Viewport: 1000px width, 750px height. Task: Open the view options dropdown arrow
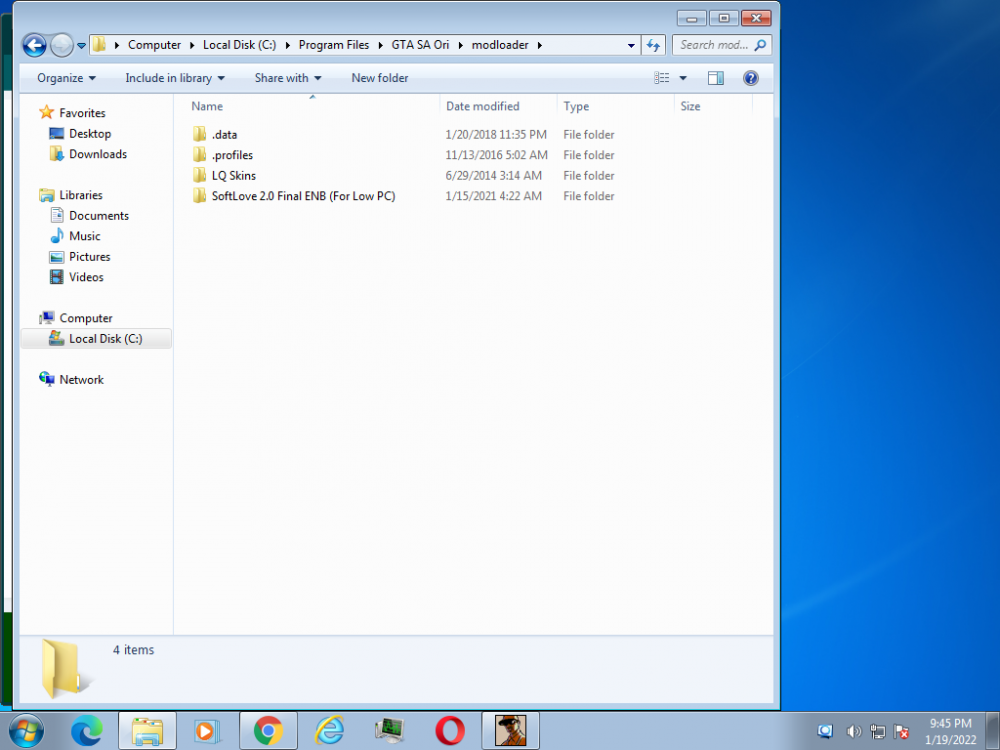[683, 78]
